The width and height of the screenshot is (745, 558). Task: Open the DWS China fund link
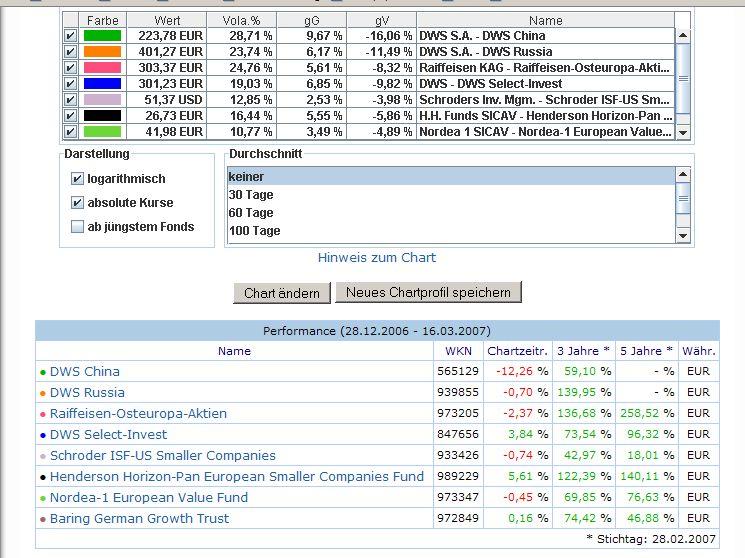[85, 372]
